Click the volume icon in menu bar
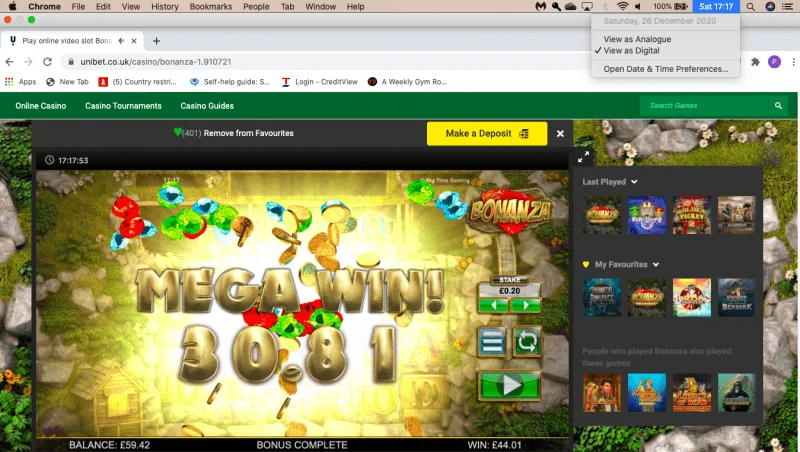This screenshot has width=800, height=452. tap(638, 7)
